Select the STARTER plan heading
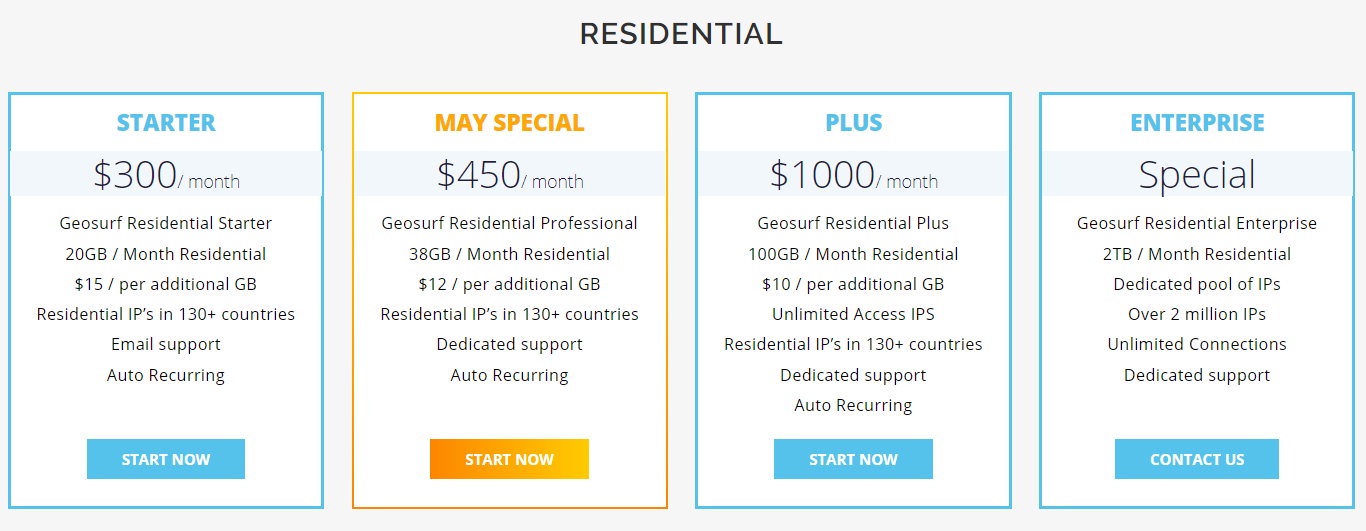Image resolution: width=1366 pixels, height=531 pixels. pyautogui.click(x=166, y=123)
